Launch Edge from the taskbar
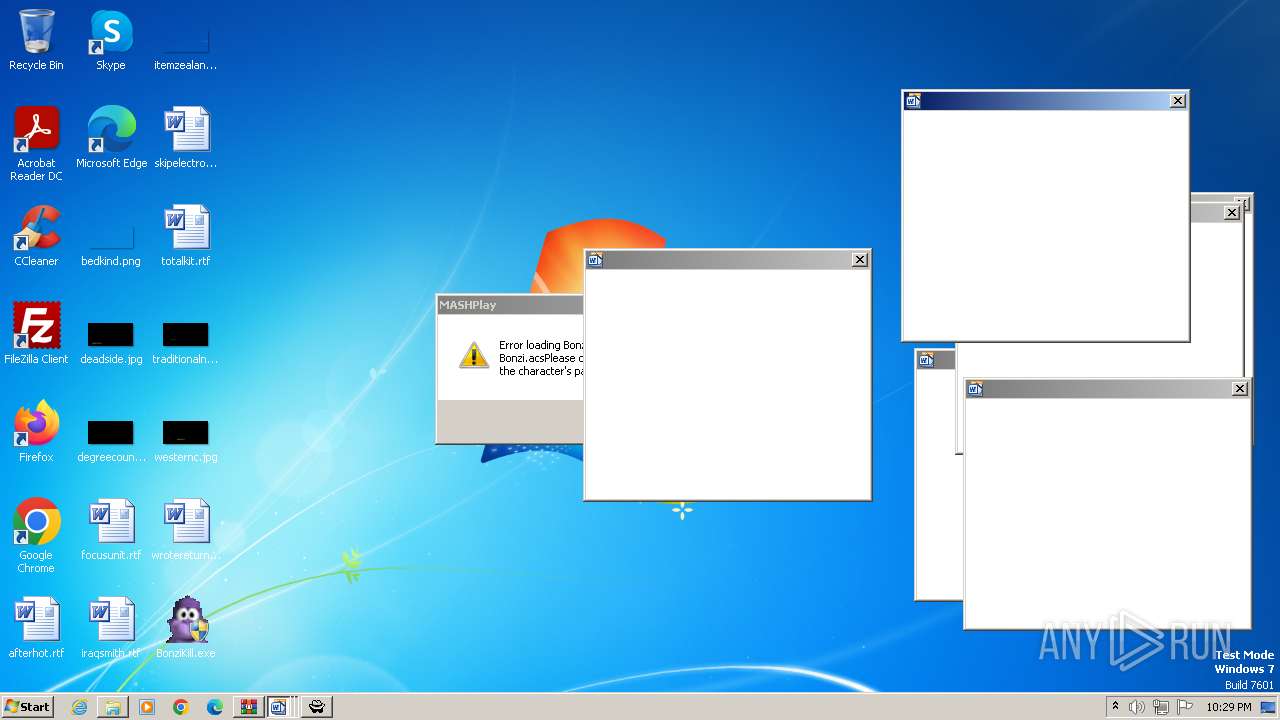 (x=215, y=707)
